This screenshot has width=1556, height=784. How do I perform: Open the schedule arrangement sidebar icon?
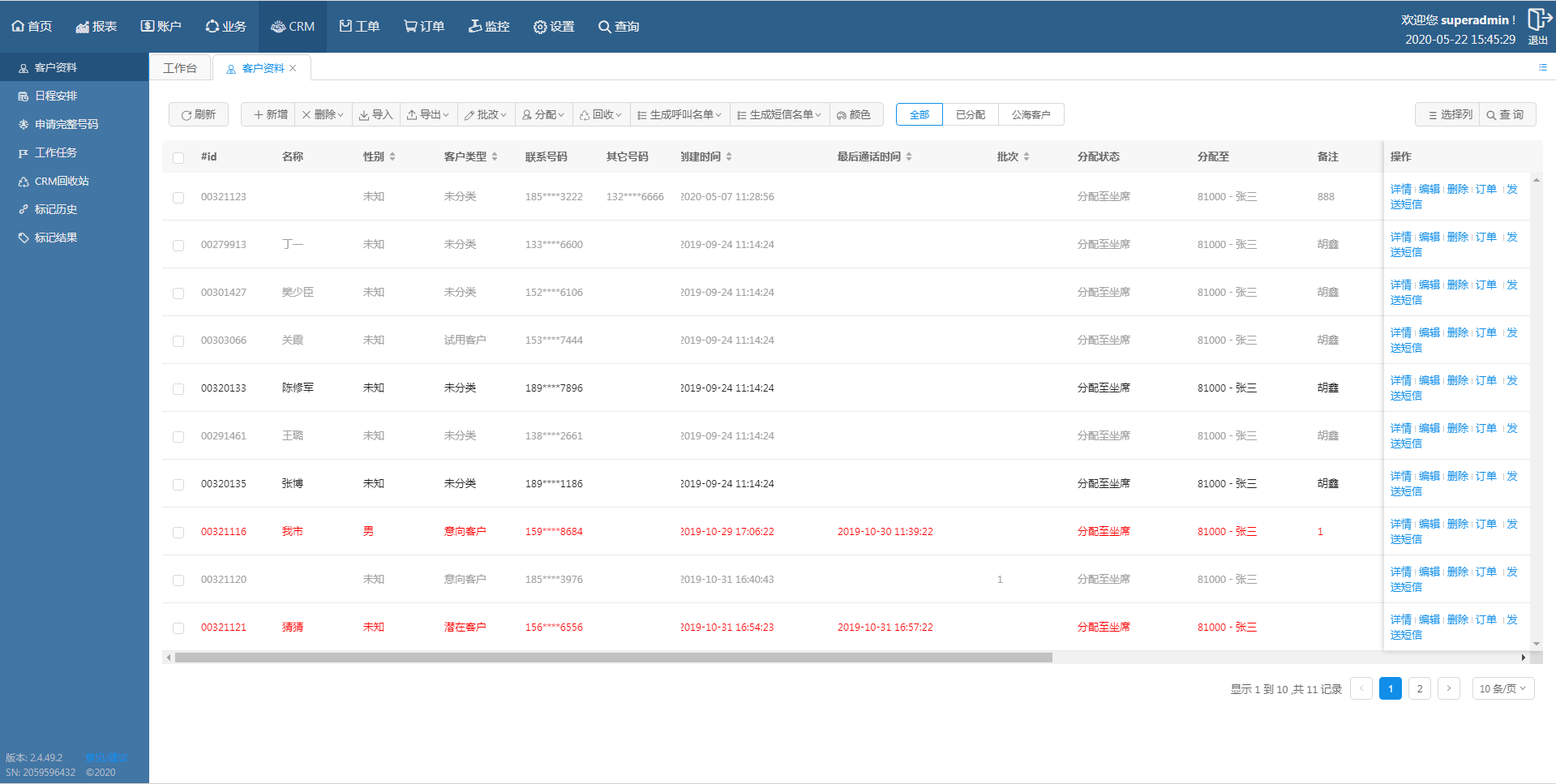click(x=24, y=96)
